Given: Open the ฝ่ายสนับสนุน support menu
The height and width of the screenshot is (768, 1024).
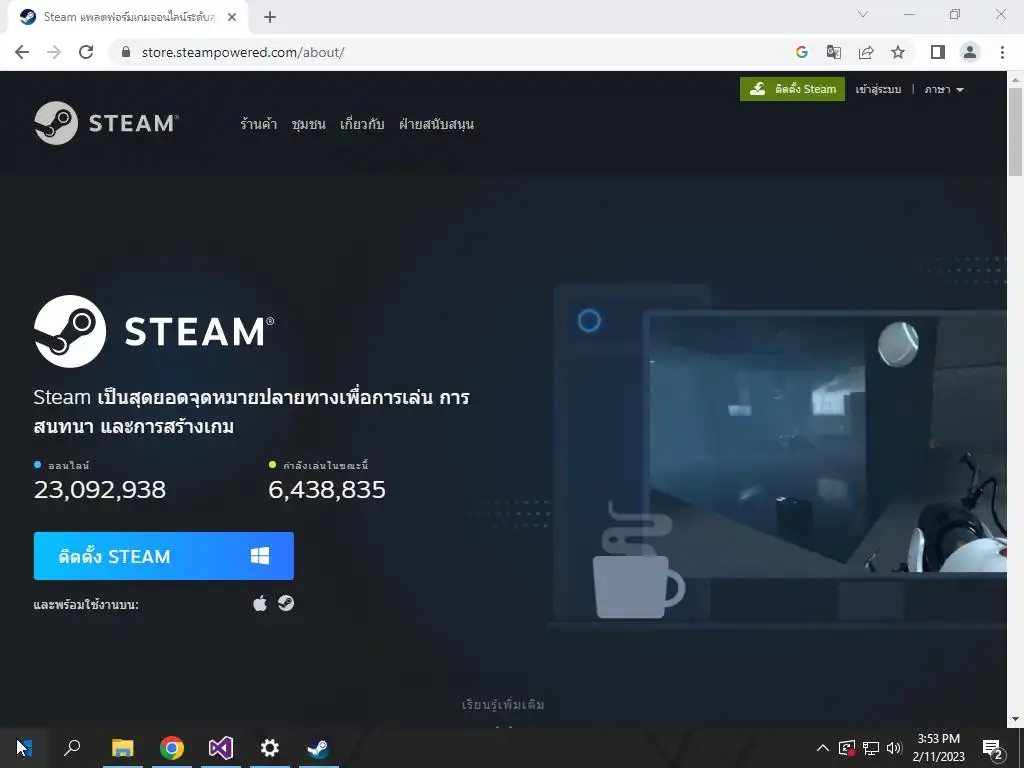Looking at the screenshot, I should click(436, 124).
